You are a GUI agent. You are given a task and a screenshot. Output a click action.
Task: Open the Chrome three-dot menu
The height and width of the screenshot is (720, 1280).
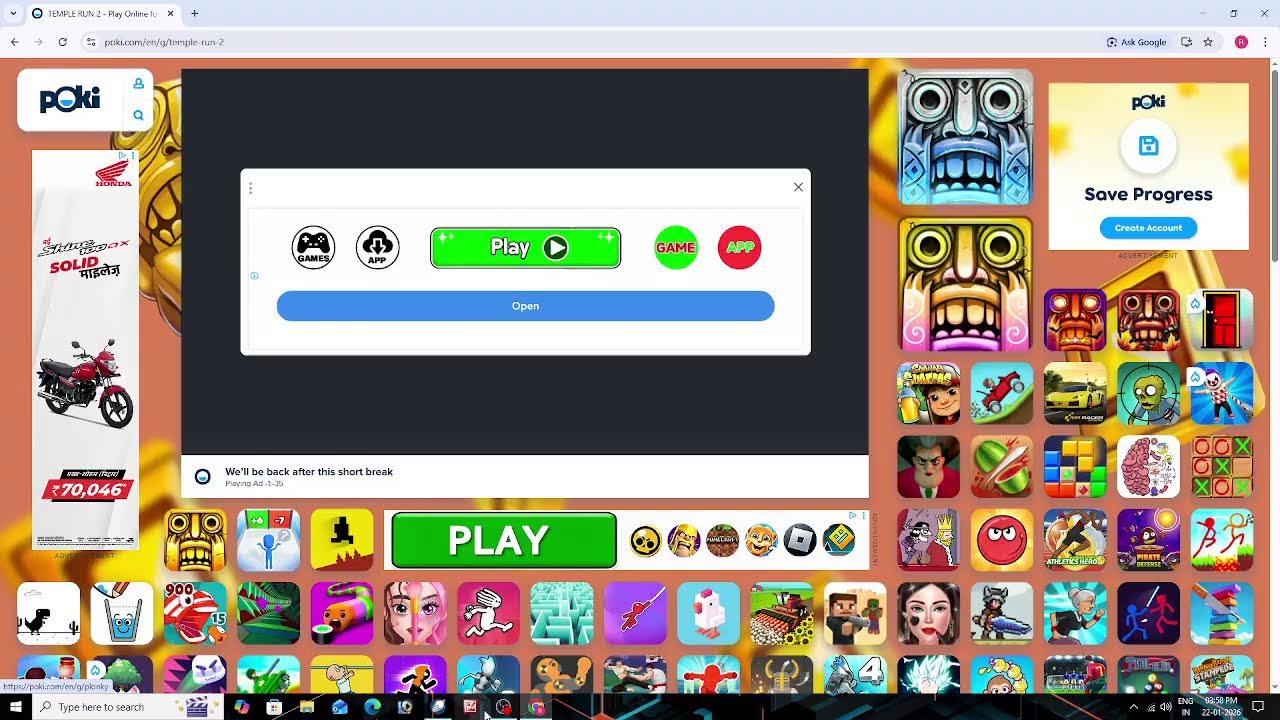point(1266,42)
